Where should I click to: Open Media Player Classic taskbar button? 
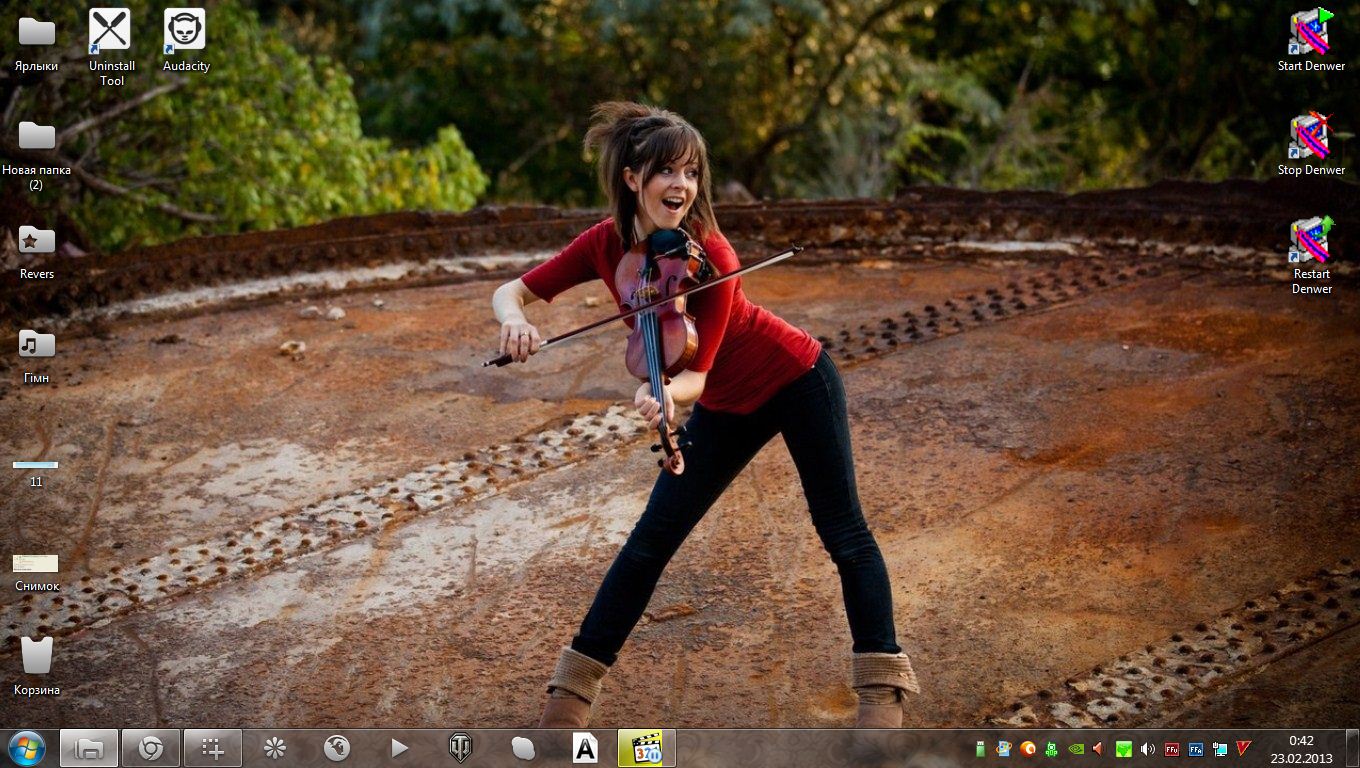coord(646,747)
